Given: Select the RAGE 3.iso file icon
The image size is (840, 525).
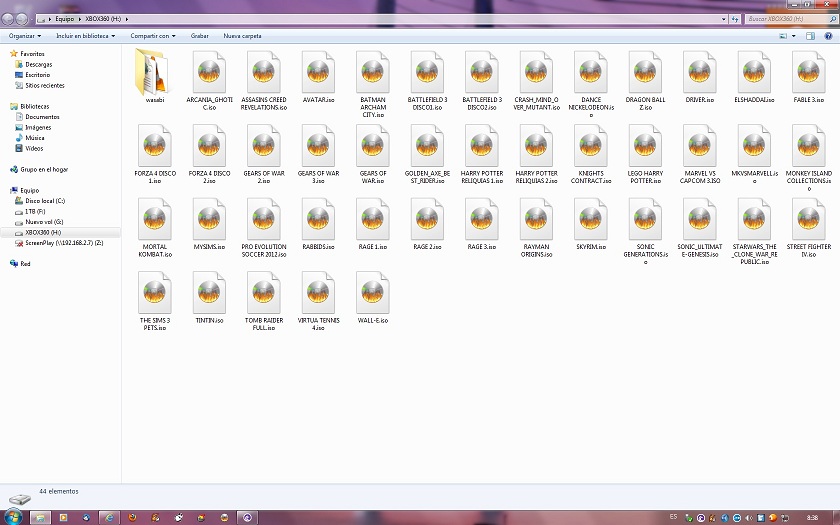Looking at the screenshot, I should tap(482, 220).
